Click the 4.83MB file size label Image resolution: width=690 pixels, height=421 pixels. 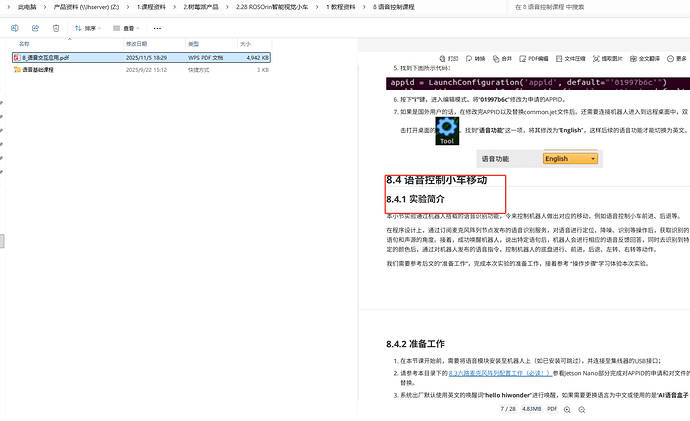pos(532,409)
